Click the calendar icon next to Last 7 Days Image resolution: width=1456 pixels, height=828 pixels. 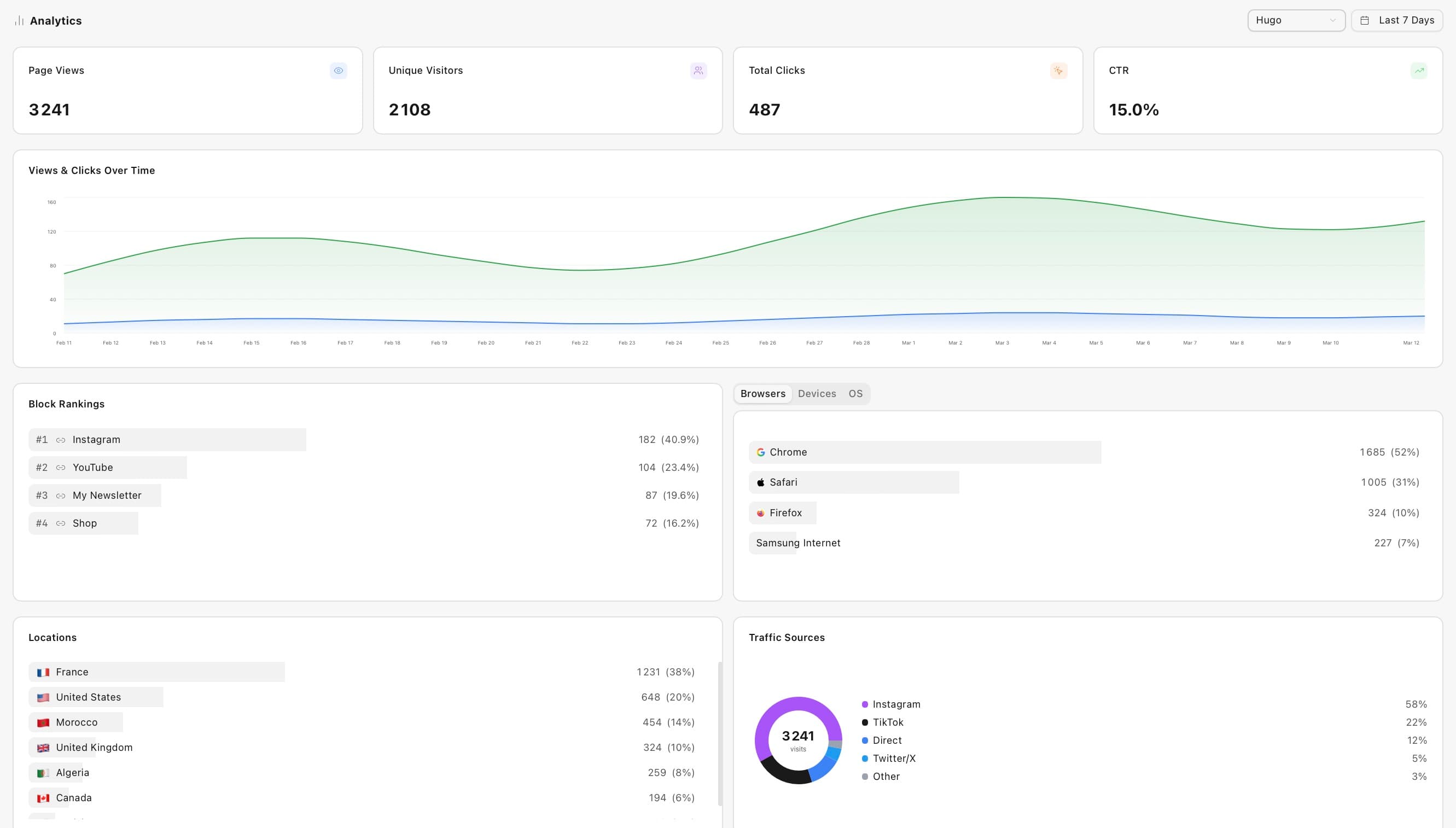pyautogui.click(x=1366, y=20)
